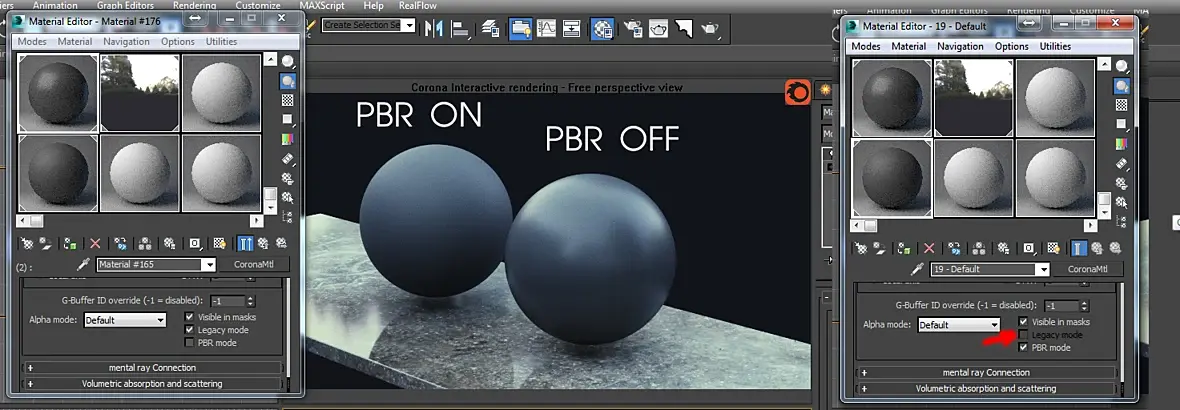Click Get Material icon in right Material Editor
1180x410 pixels.
(x=860, y=248)
